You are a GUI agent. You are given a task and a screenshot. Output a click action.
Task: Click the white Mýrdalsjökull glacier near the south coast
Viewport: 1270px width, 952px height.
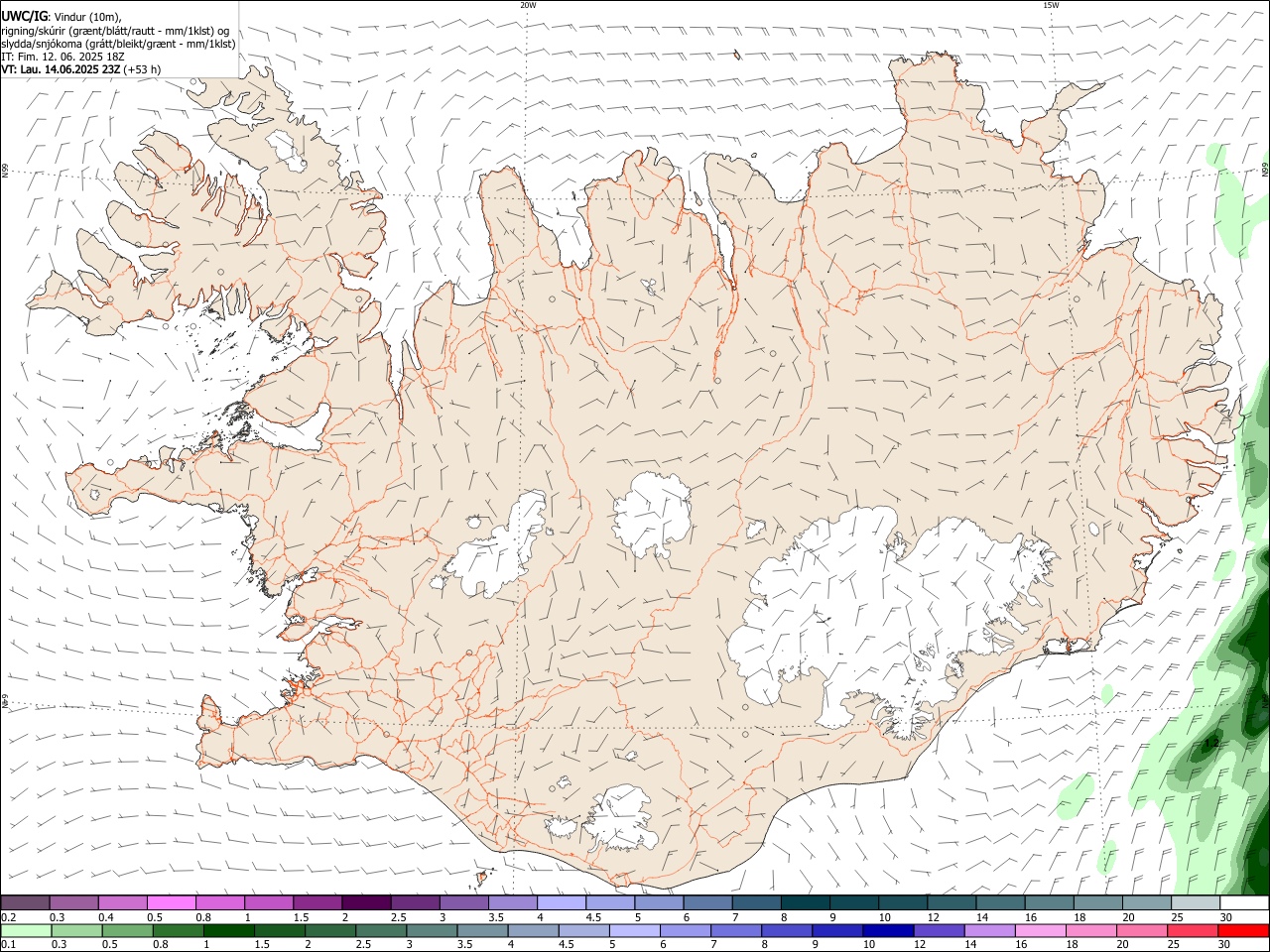620,818
